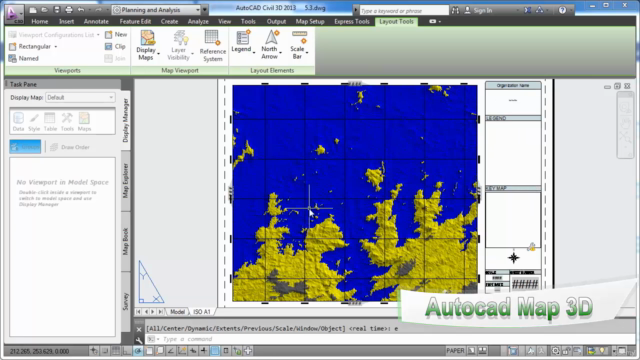This screenshot has height=360, width=640.
Task: Toggle highlighted Polar Tracking in status bar
Action: [x=138, y=351]
